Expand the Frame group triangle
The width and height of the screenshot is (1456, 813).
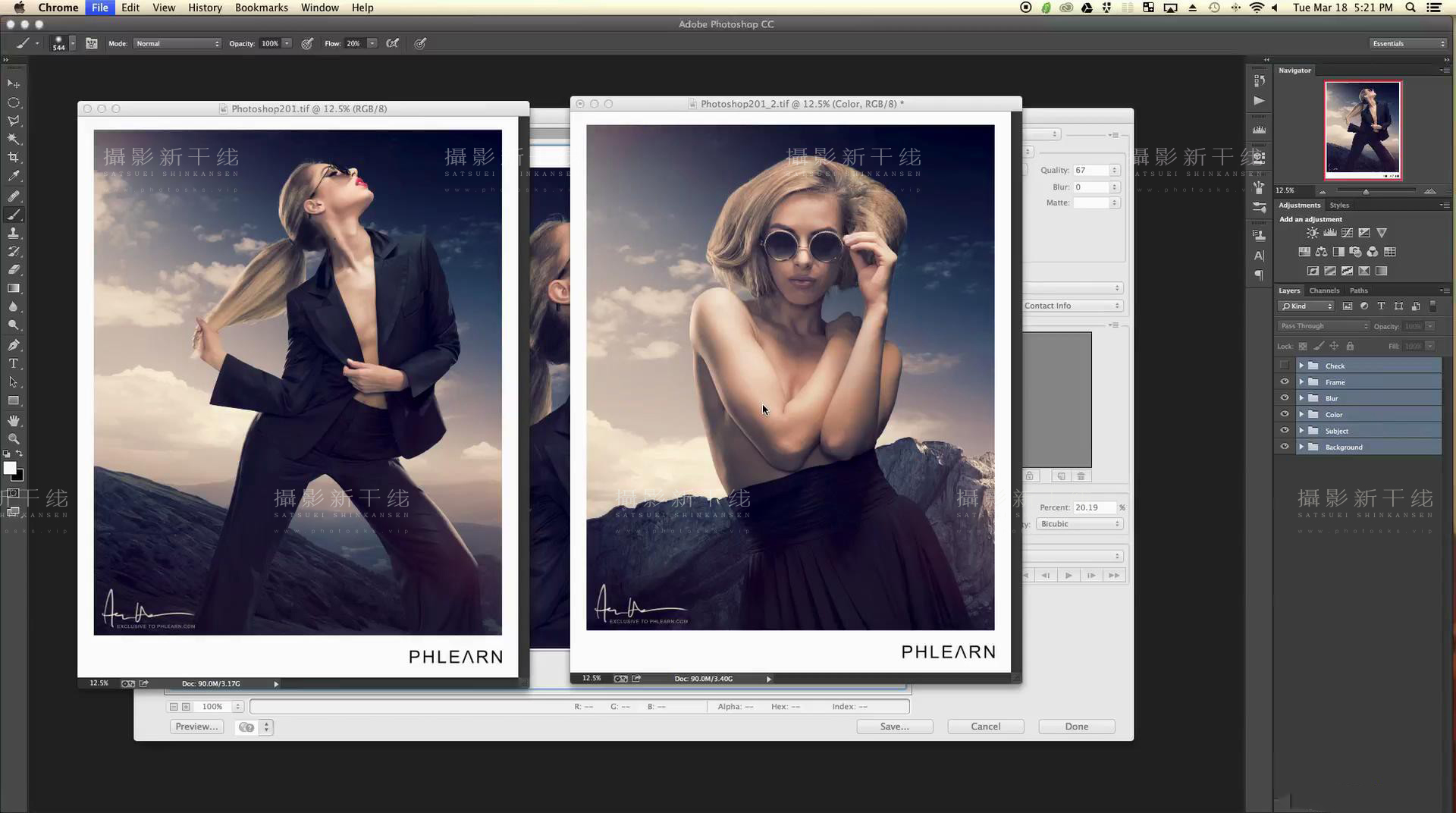tap(1301, 382)
